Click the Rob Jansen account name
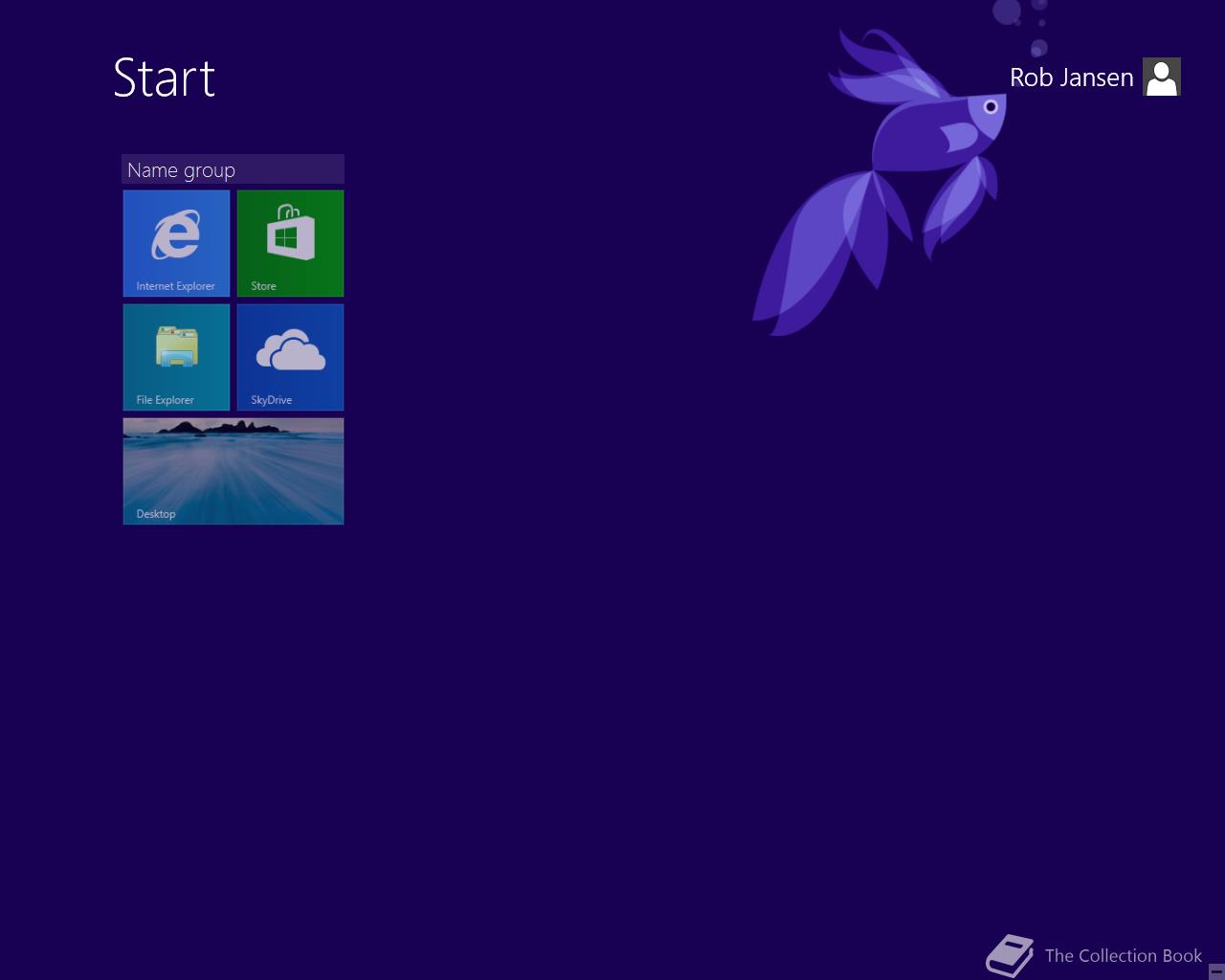 coord(1071,78)
